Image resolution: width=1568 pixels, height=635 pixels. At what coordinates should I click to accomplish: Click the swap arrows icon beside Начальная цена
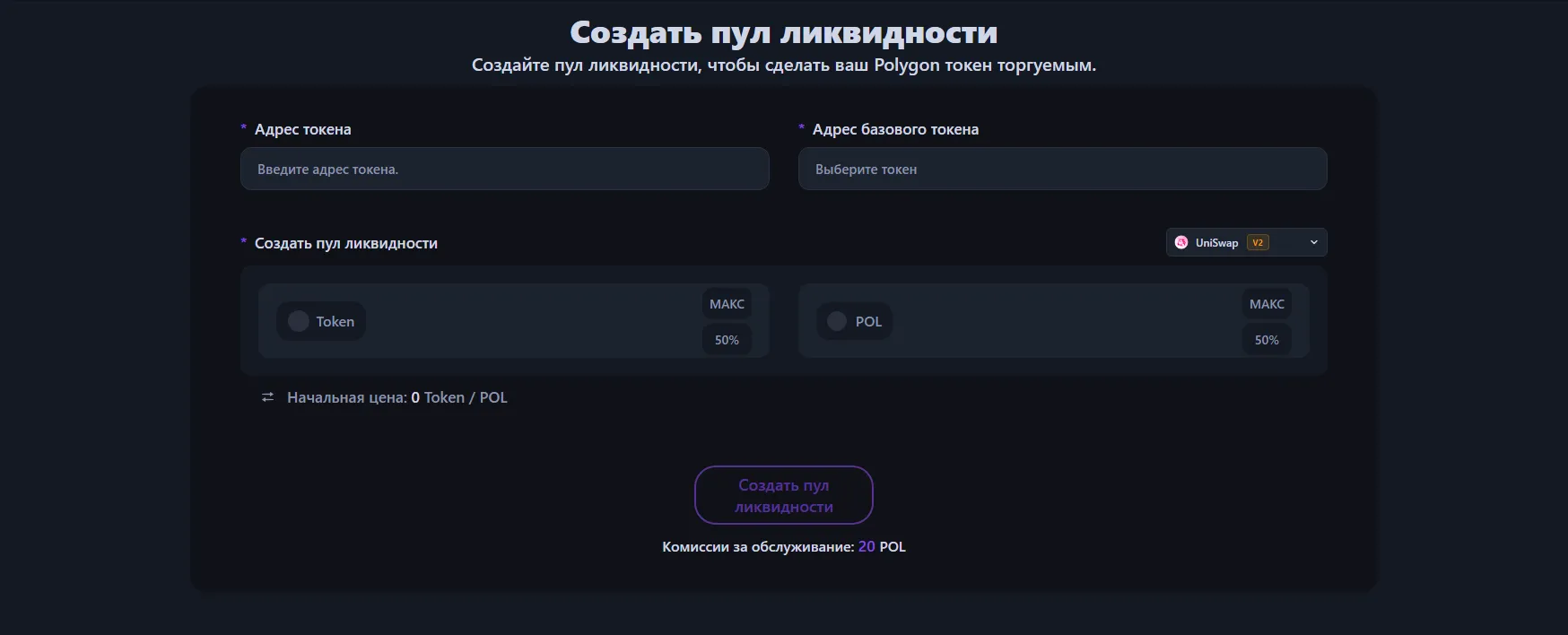267,397
